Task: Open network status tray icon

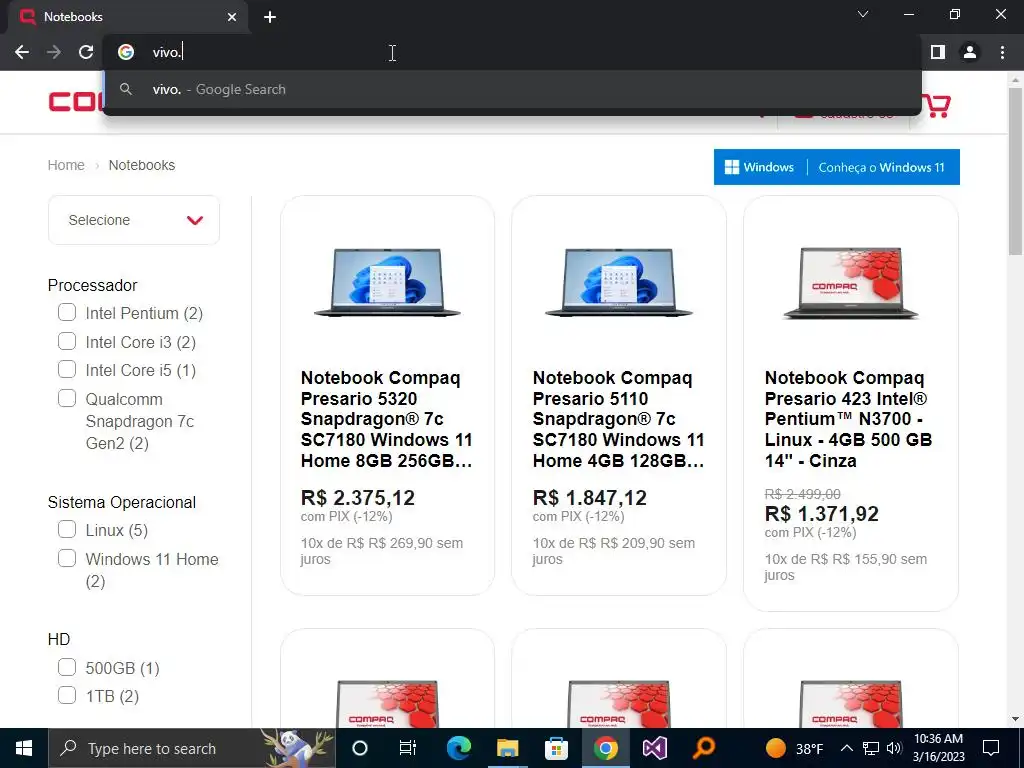Action: click(x=871, y=748)
